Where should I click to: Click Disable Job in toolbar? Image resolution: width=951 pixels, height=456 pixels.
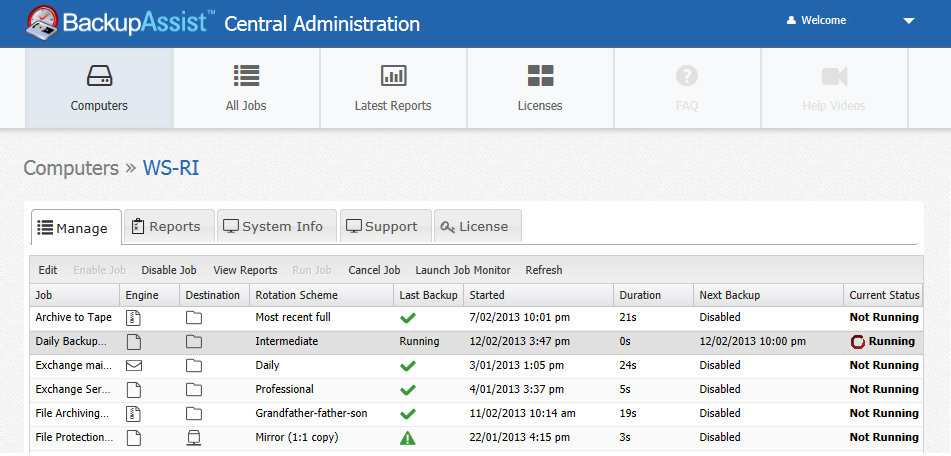(x=169, y=270)
